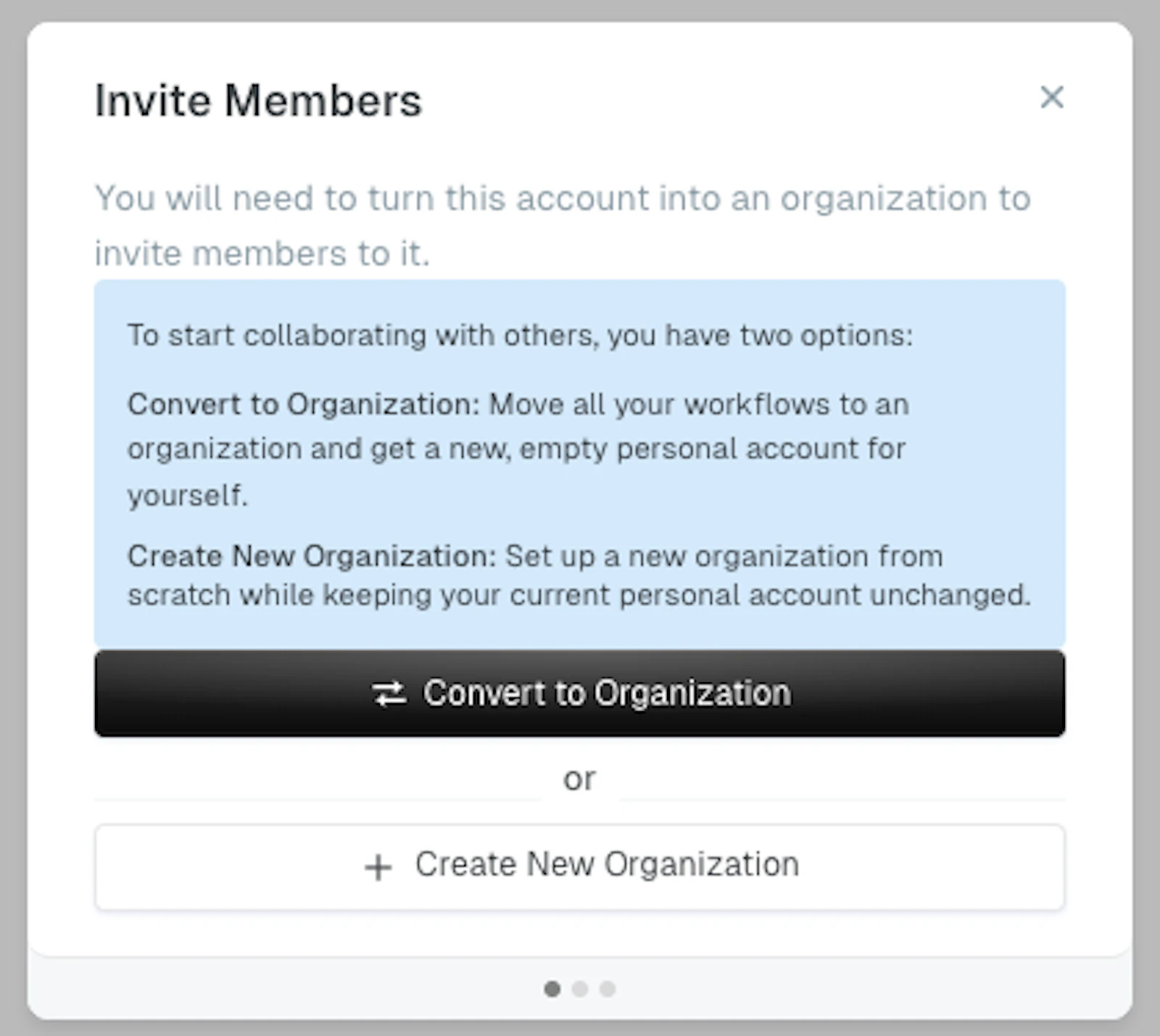
Task: Click the bold 'Convert to Organization:' label in the info box
Action: [x=304, y=405]
